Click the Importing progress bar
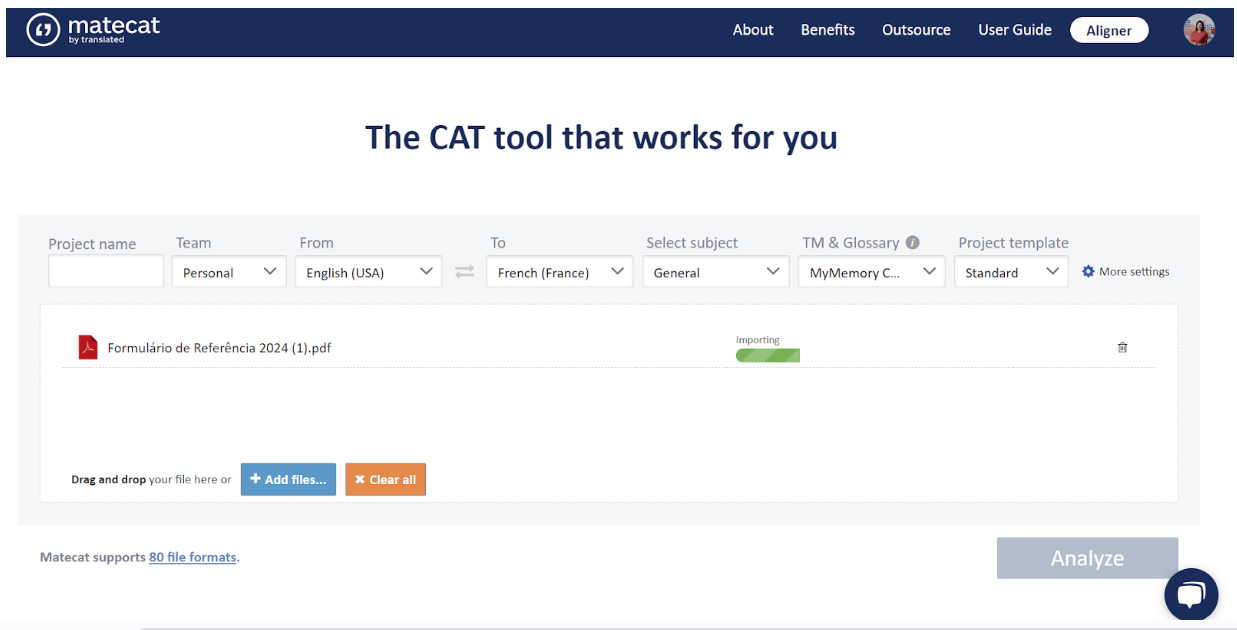This screenshot has width=1237, height=630. click(767, 354)
